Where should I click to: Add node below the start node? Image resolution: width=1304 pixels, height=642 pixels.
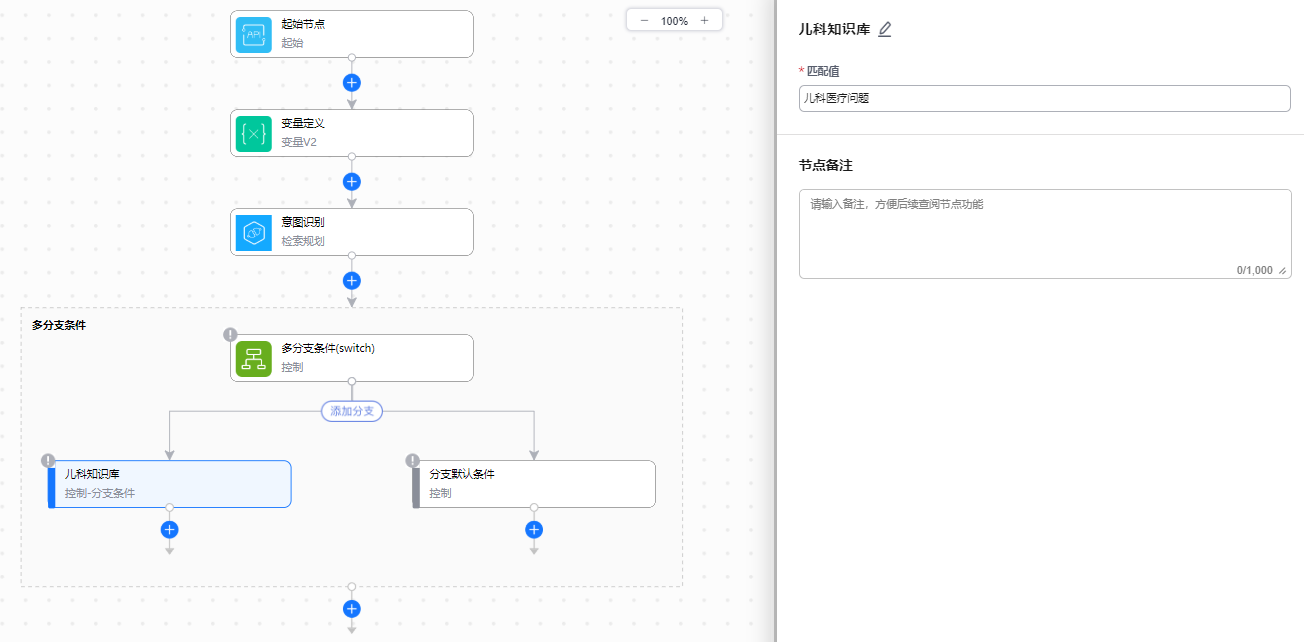point(352,83)
